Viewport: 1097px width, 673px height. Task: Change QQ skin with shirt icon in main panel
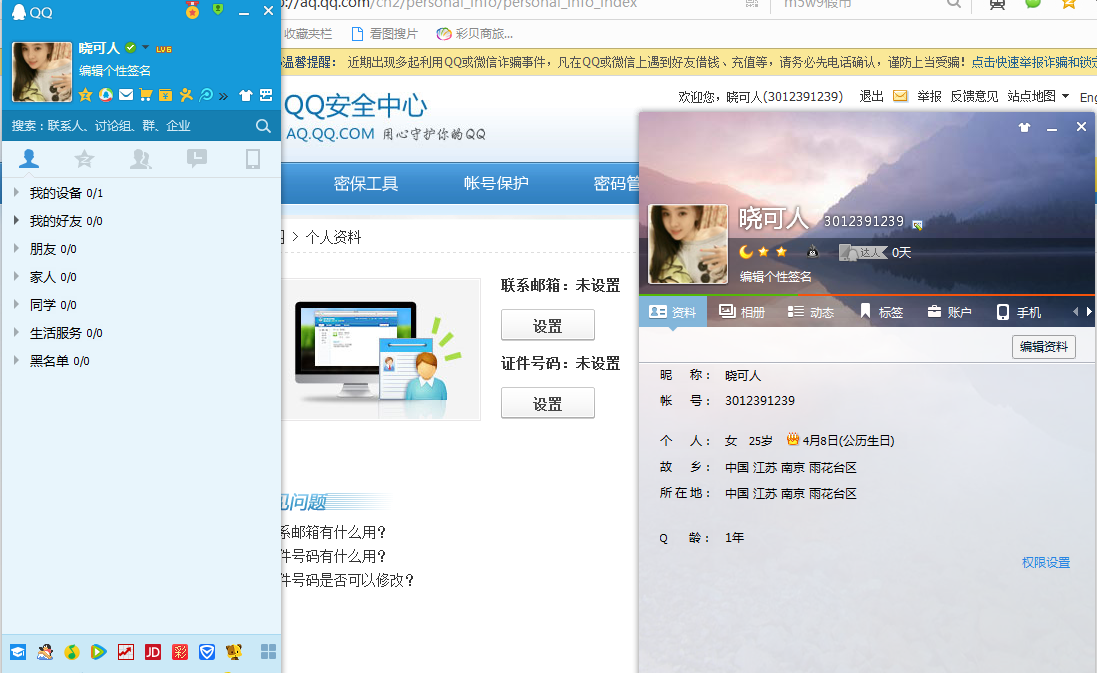[x=246, y=95]
